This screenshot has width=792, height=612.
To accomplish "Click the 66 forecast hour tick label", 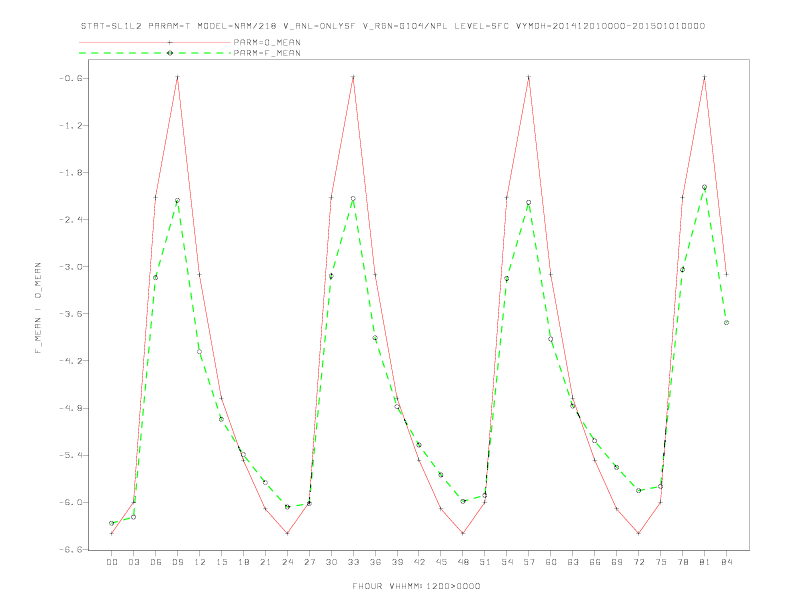I will point(595,562).
